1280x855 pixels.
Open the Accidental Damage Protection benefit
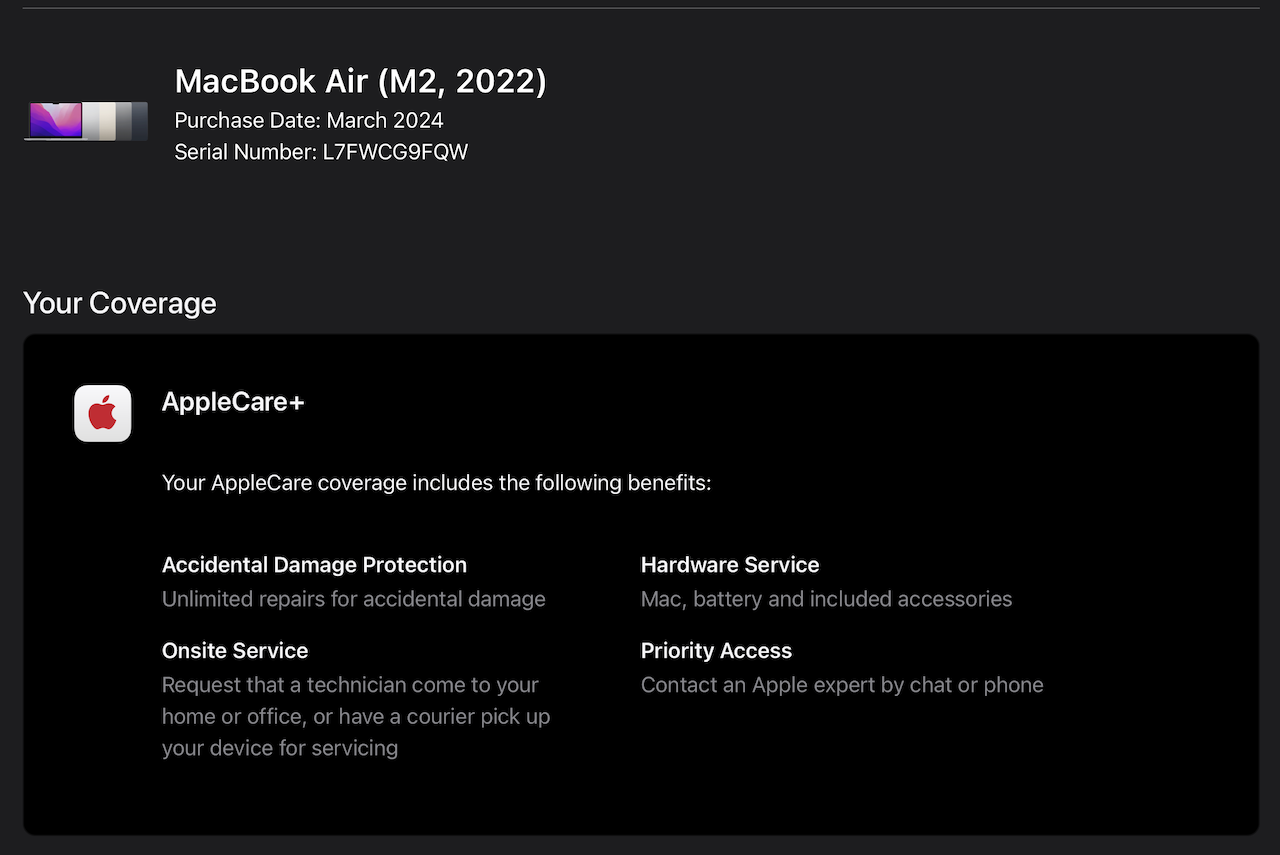coord(314,565)
